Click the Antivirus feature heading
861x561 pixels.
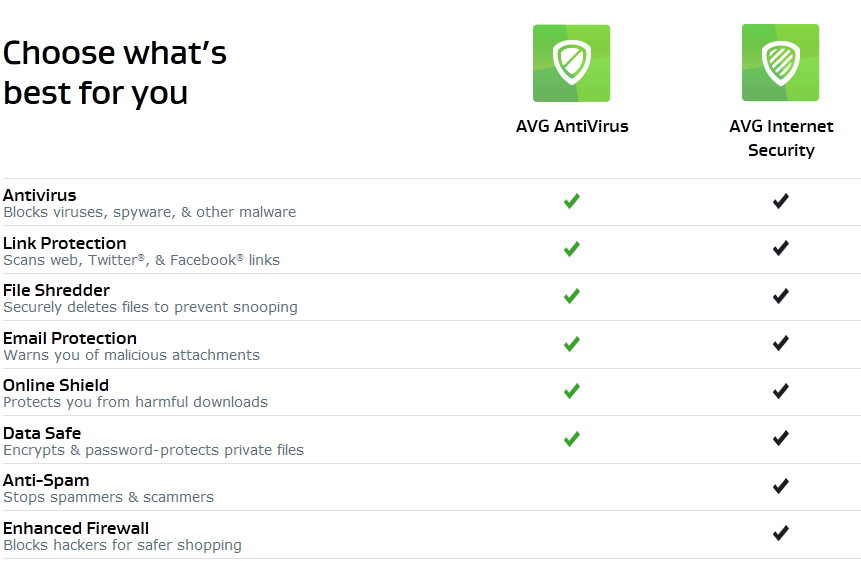pos(40,195)
